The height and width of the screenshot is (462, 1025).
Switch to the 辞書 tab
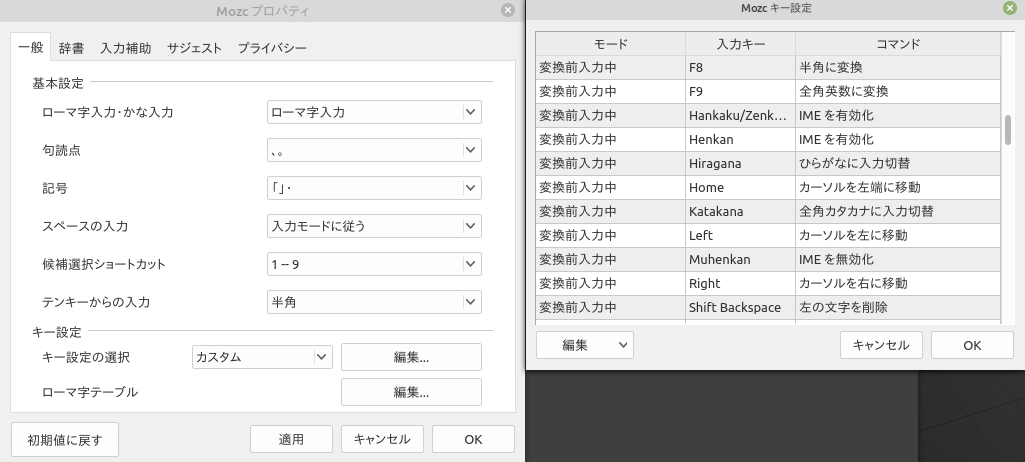(x=71, y=48)
